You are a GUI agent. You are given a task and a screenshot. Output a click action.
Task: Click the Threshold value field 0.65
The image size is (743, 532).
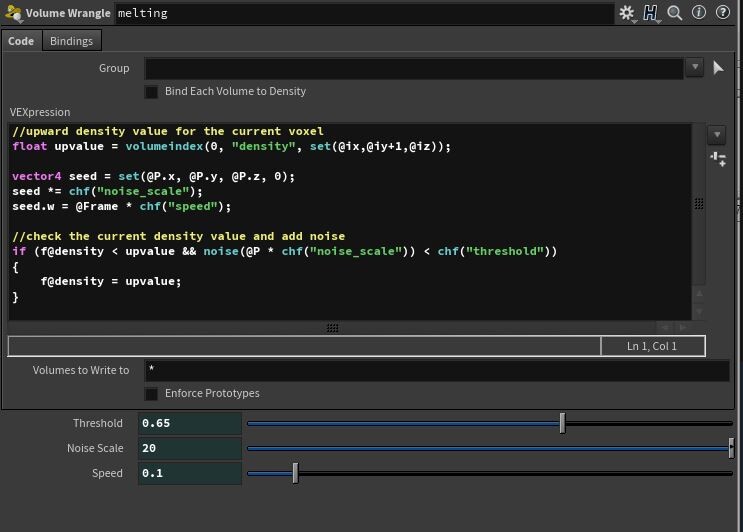(x=190, y=423)
